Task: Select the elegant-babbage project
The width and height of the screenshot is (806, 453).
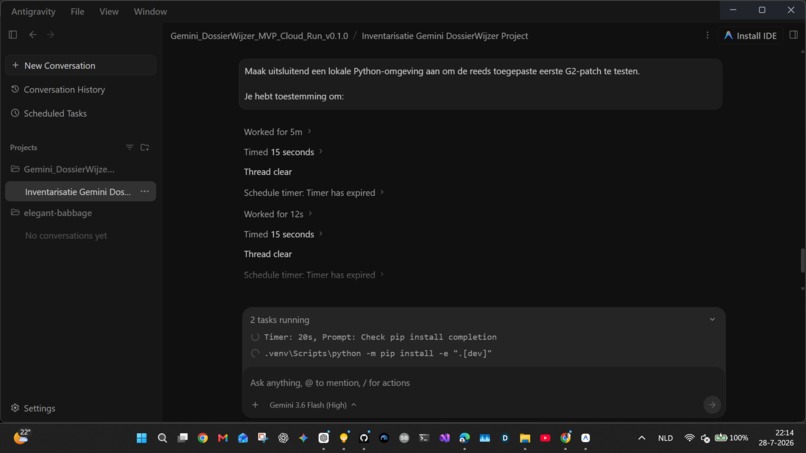Action: click(58, 213)
